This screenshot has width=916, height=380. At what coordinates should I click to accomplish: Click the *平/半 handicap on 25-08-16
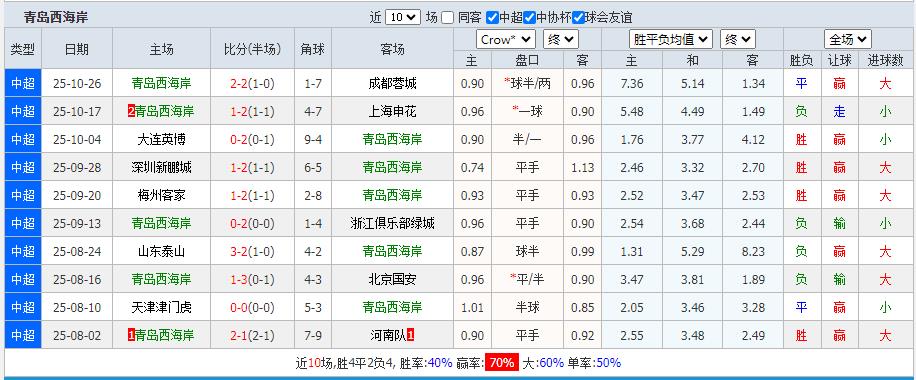pyautogui.click(x=527, y=279)
